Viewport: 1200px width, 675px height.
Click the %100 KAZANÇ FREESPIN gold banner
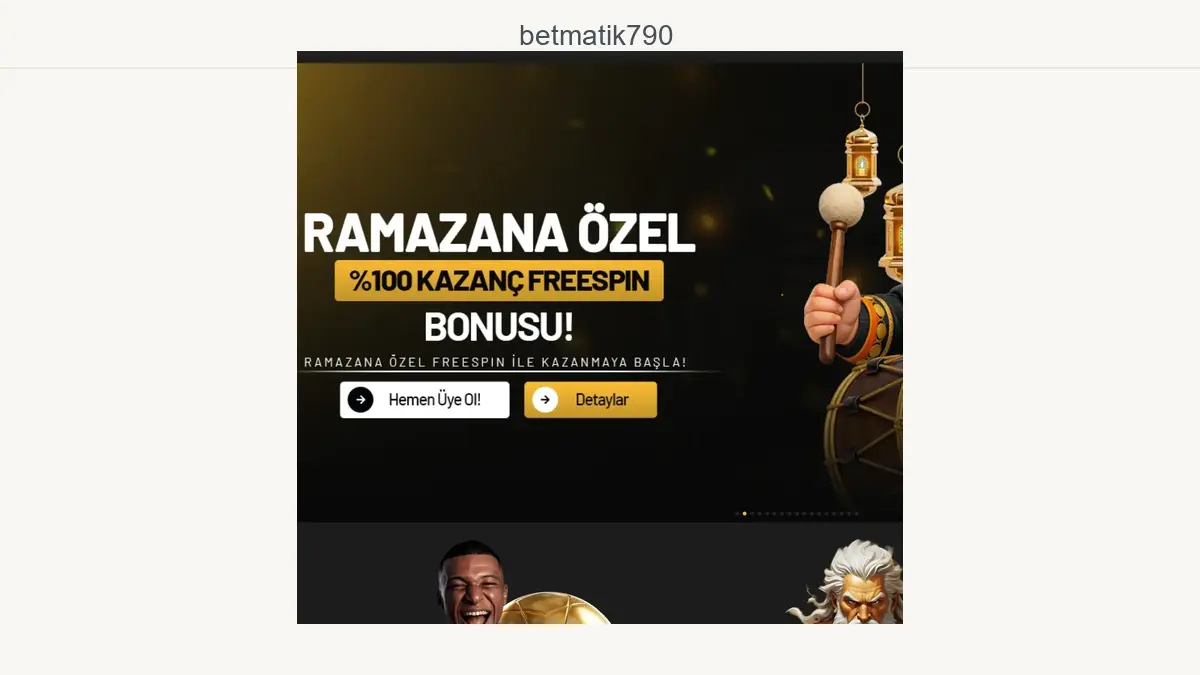(499, 281)
